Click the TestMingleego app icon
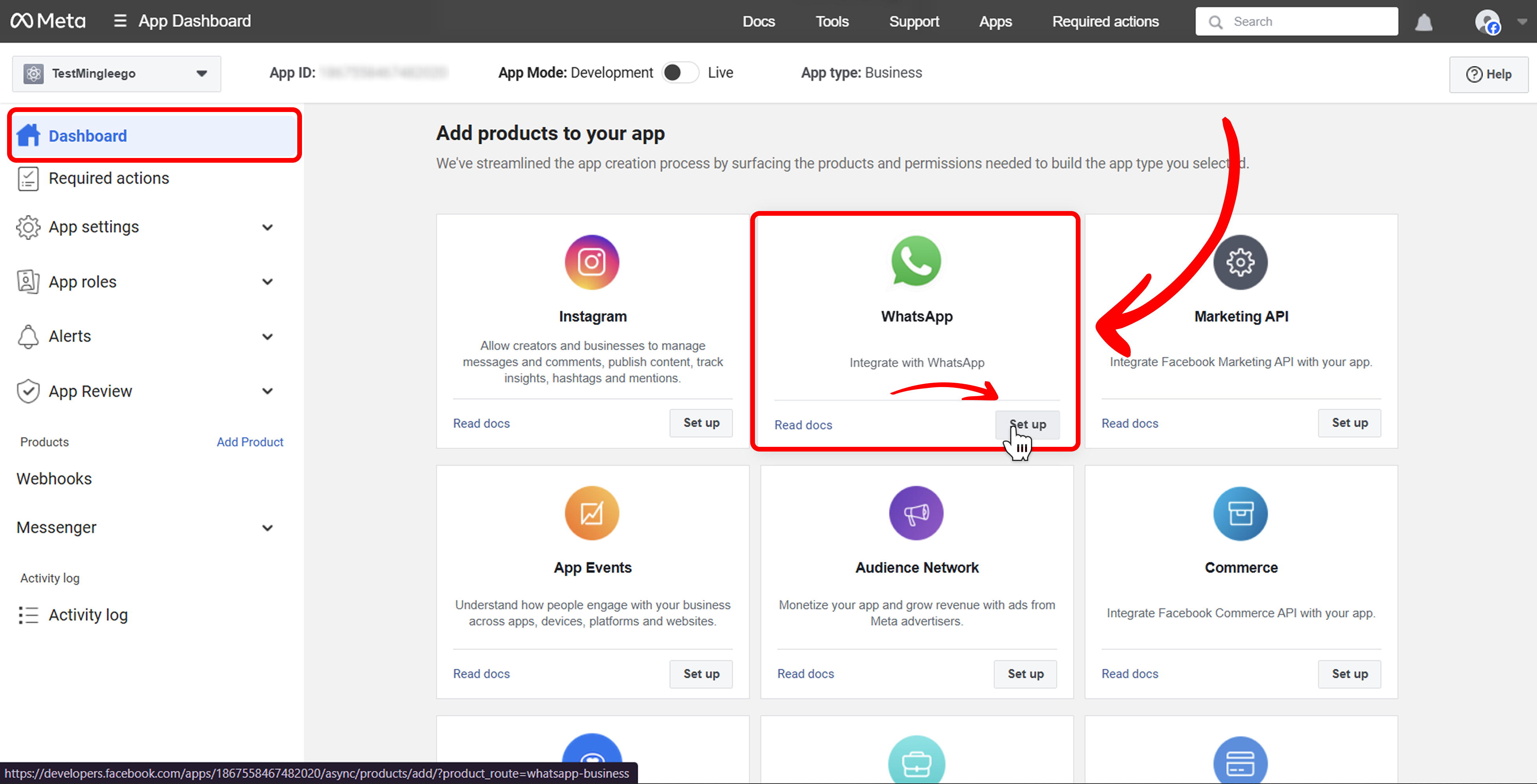 [33, 73]
